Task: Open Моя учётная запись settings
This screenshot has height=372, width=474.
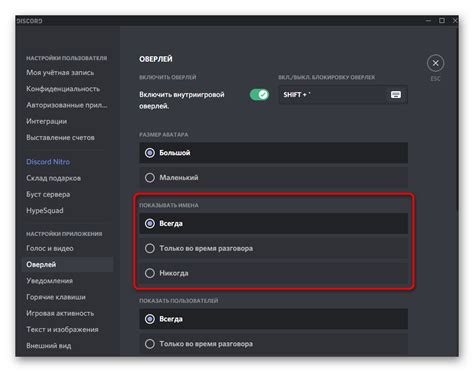Action: click(x=60, y=73)
